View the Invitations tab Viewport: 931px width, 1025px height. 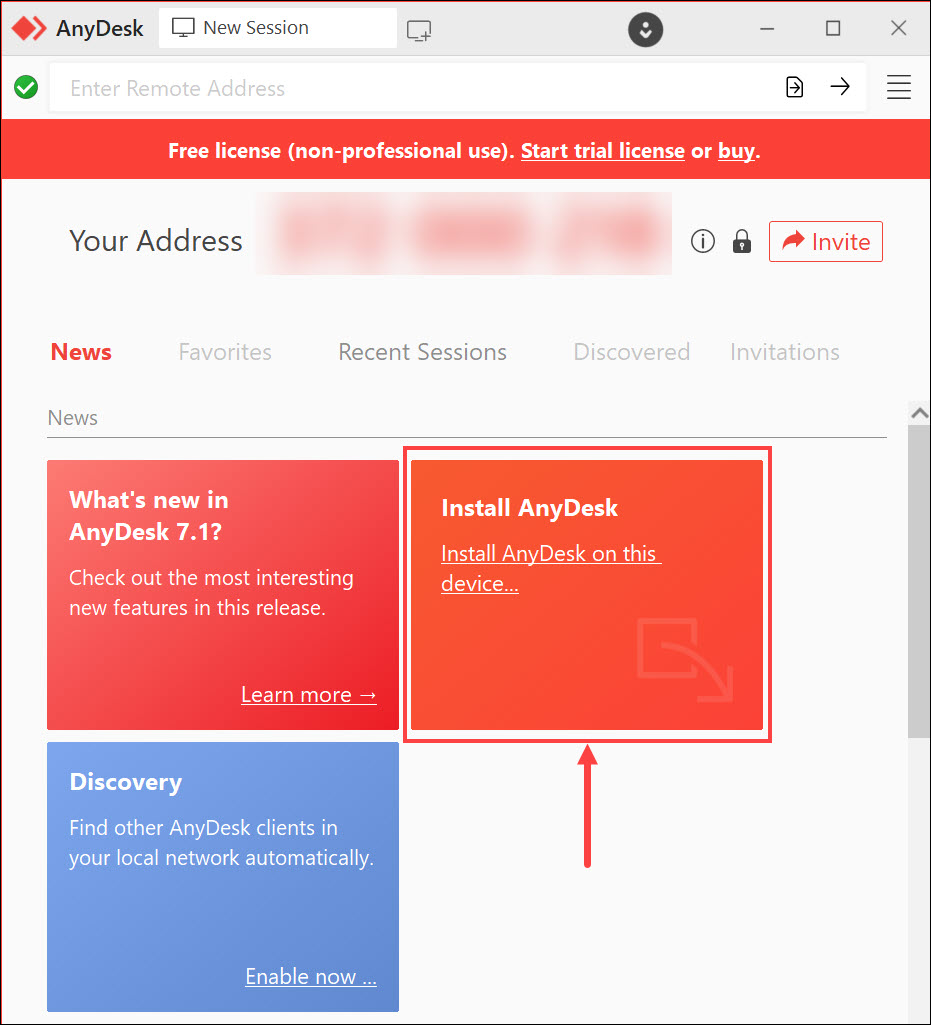784,352
